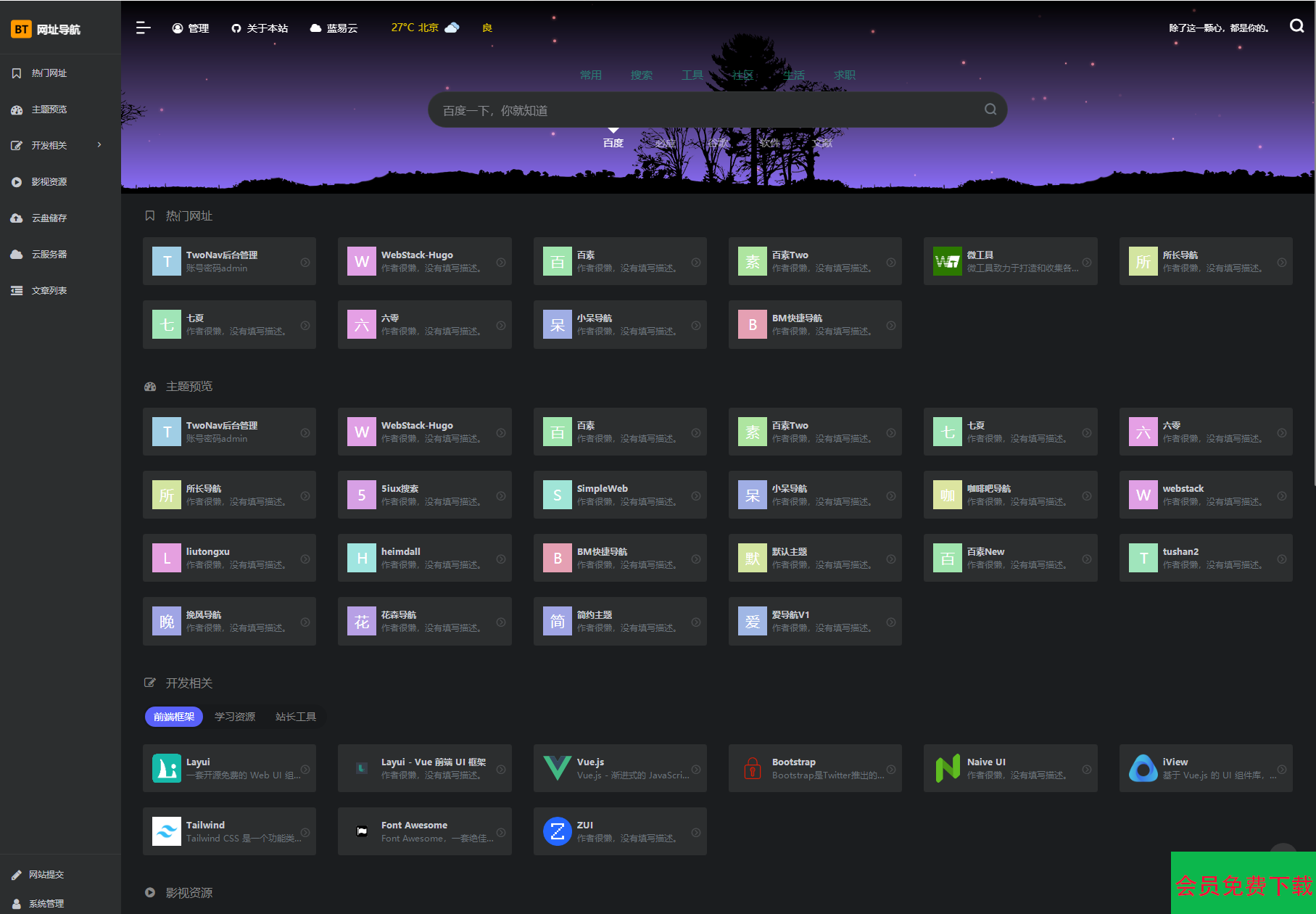Screen dimensions: 1316x914
Task: Open 网站提交 in the sidebar
Action: tap(46, 875)
